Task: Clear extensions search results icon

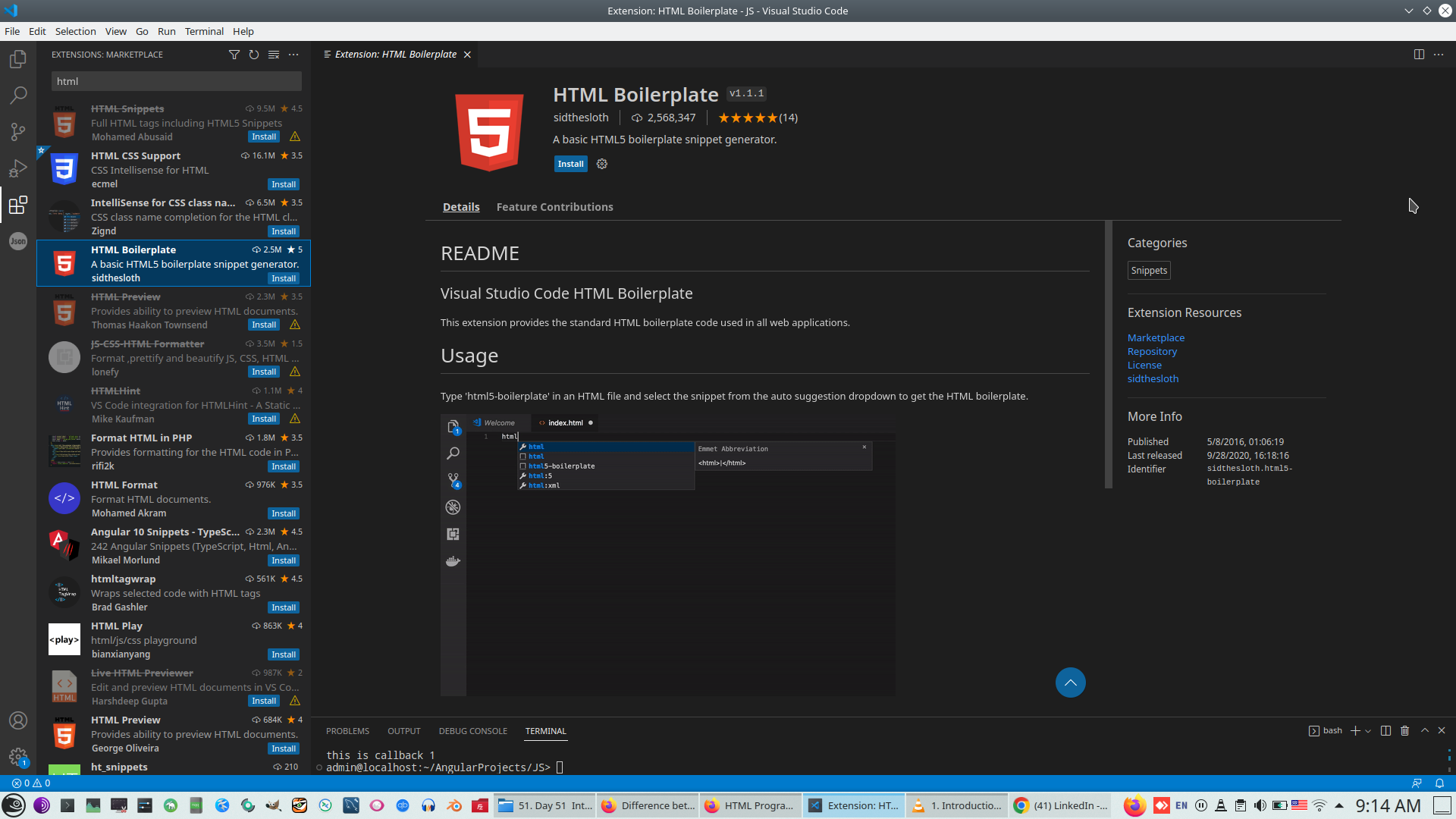Action: tap(274, 55)
